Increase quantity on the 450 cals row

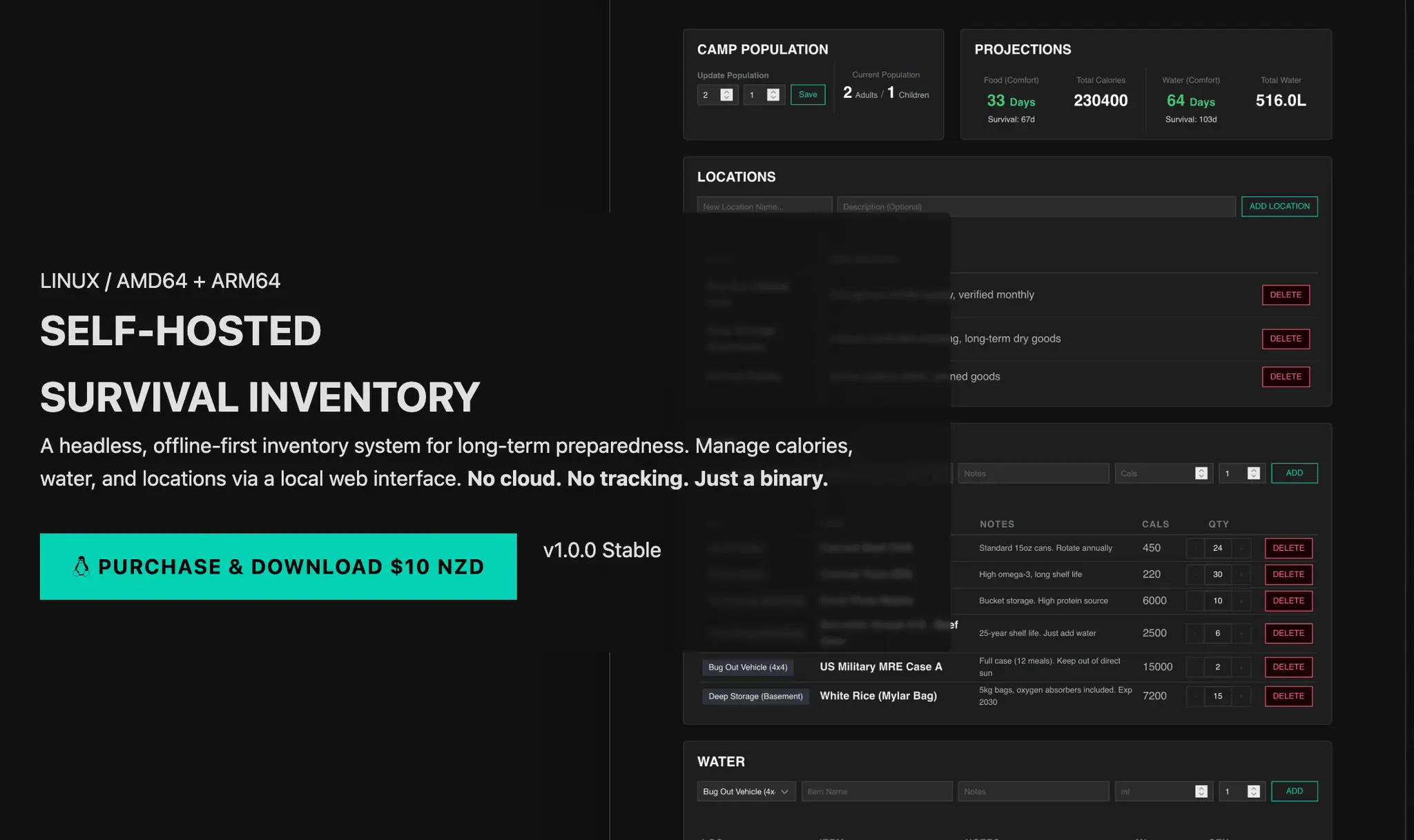(x=1241, y=548)
